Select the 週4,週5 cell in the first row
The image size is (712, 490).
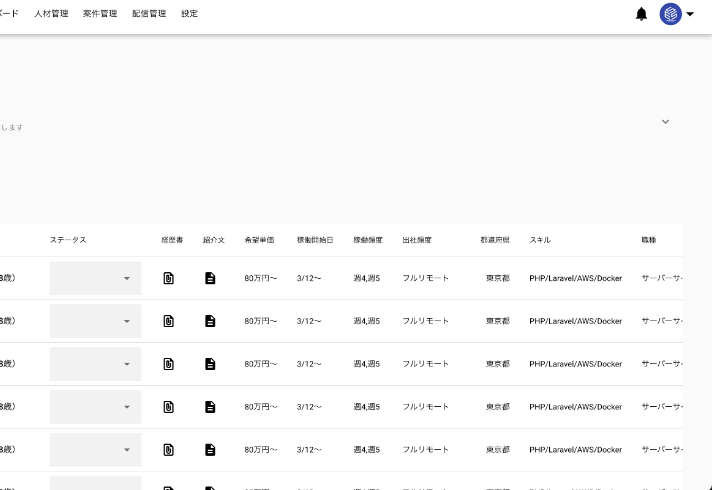[367, 278]
